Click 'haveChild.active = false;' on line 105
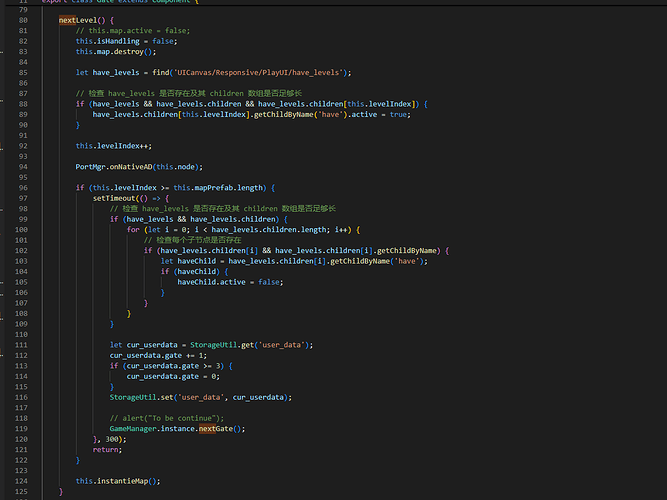This screenshot has height=500, width=667. click(x=230, y=282)
